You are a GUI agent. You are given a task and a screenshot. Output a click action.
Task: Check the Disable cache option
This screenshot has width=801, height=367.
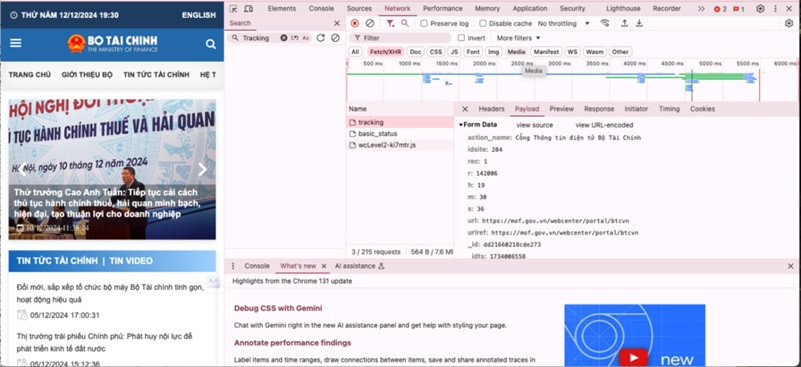coord(483,24)
